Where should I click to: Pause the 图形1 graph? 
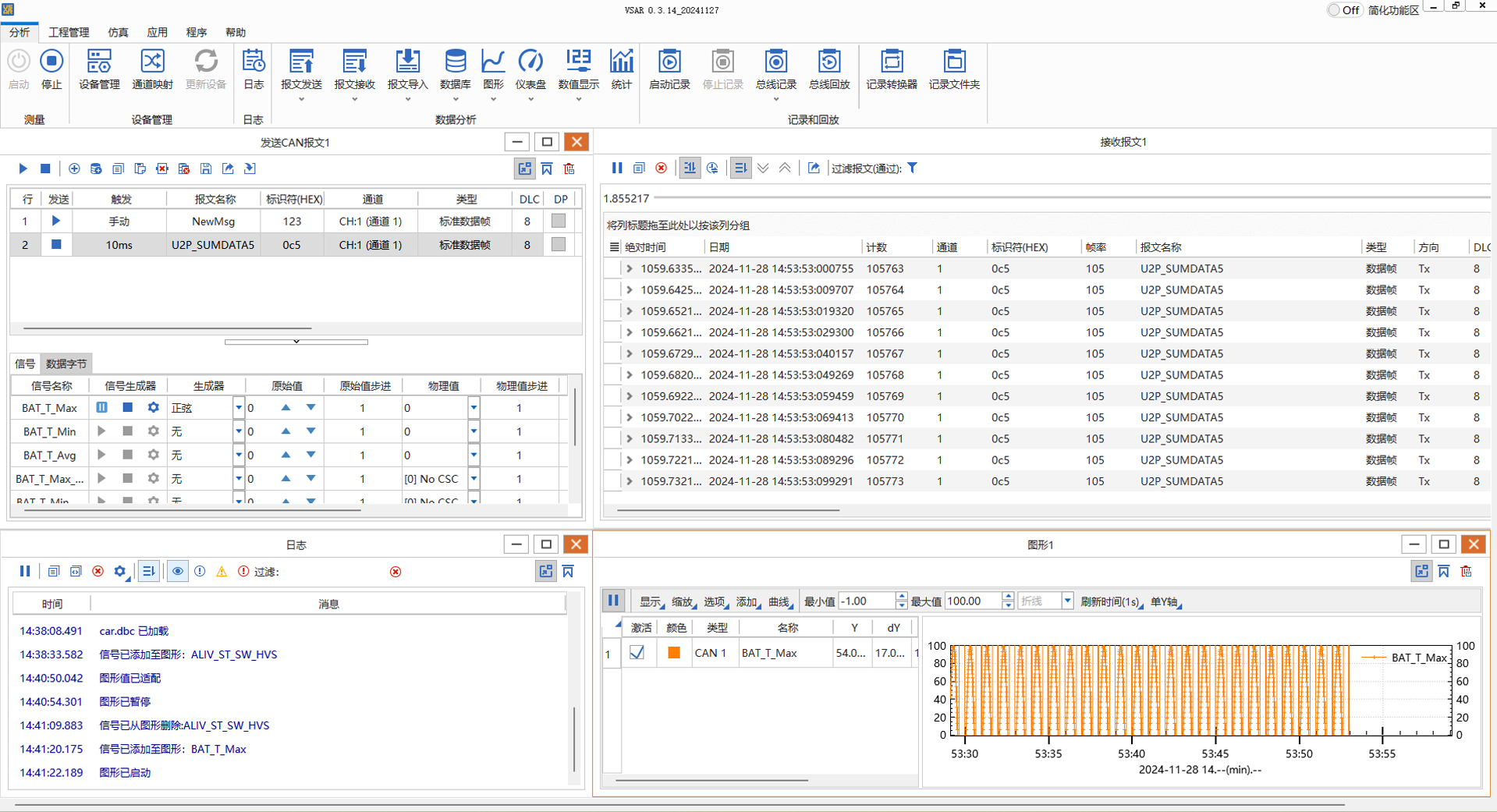[x=613, y=601]
